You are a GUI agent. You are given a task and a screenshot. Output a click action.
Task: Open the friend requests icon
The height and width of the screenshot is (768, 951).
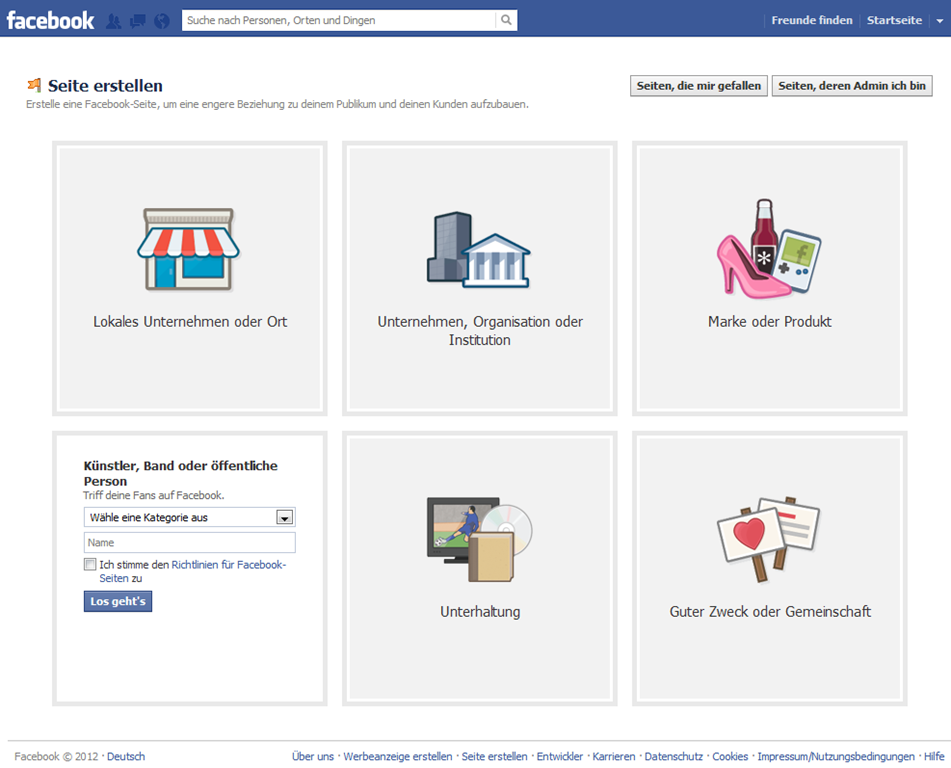113,21
